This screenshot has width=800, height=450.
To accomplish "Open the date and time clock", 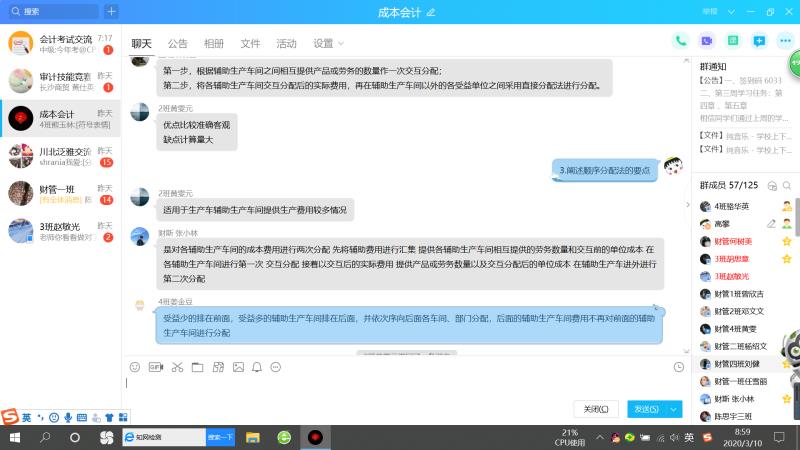I will tap(742, 437).
